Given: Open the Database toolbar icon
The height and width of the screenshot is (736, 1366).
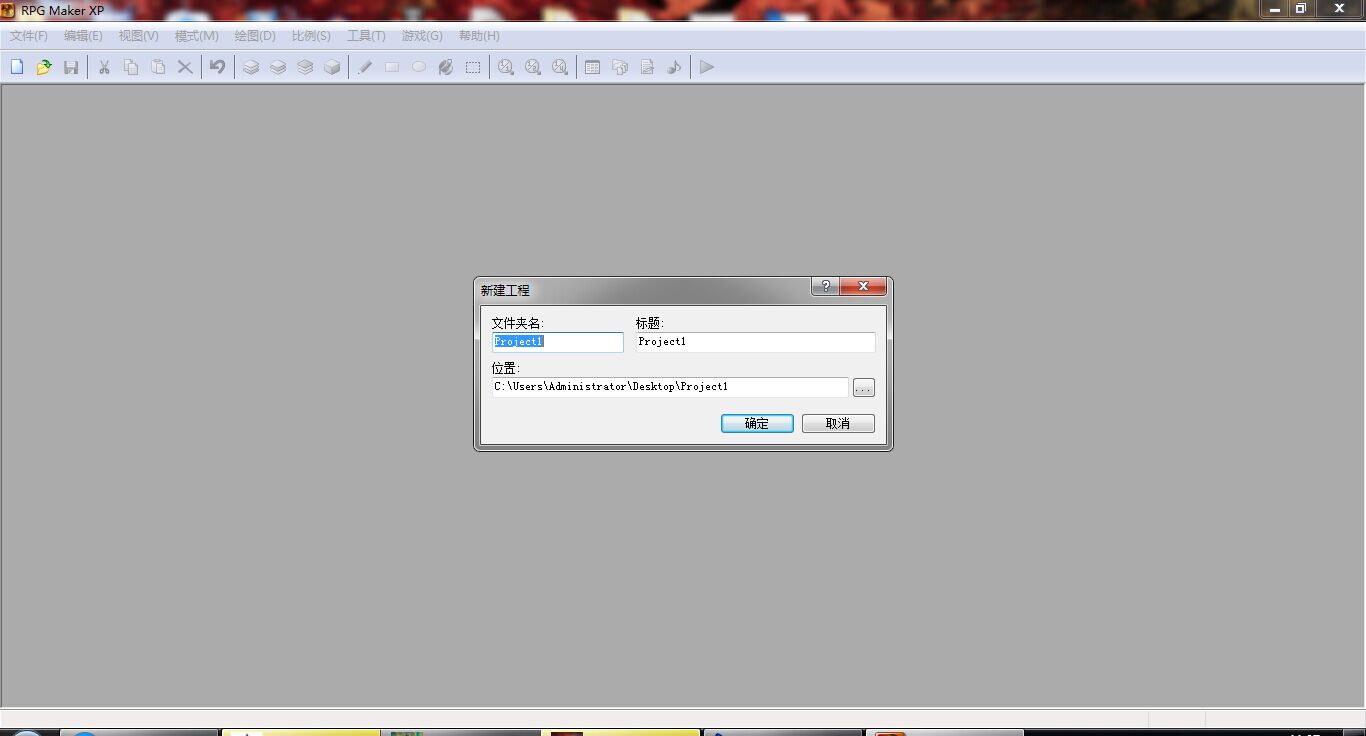Looking at the screenshot, I should (593, 67).
